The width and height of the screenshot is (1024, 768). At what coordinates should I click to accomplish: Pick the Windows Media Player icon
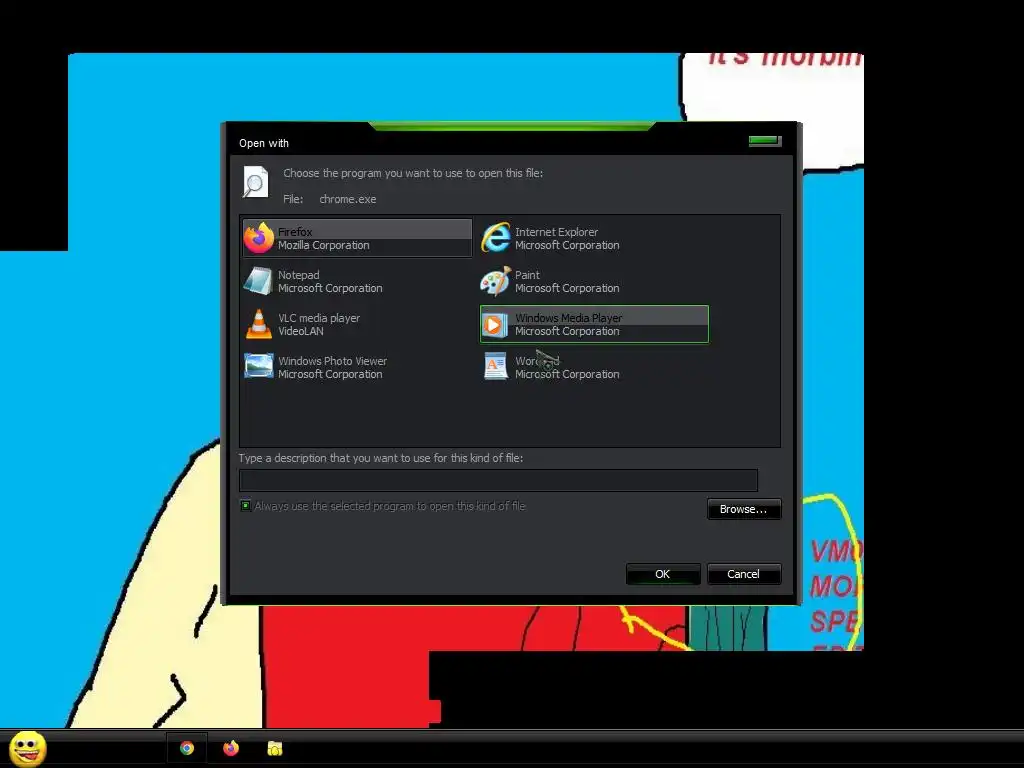click(495, 325)
